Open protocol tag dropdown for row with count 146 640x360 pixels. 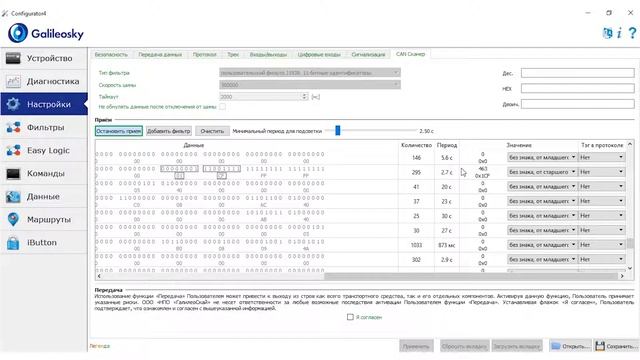tap(602, 157)
